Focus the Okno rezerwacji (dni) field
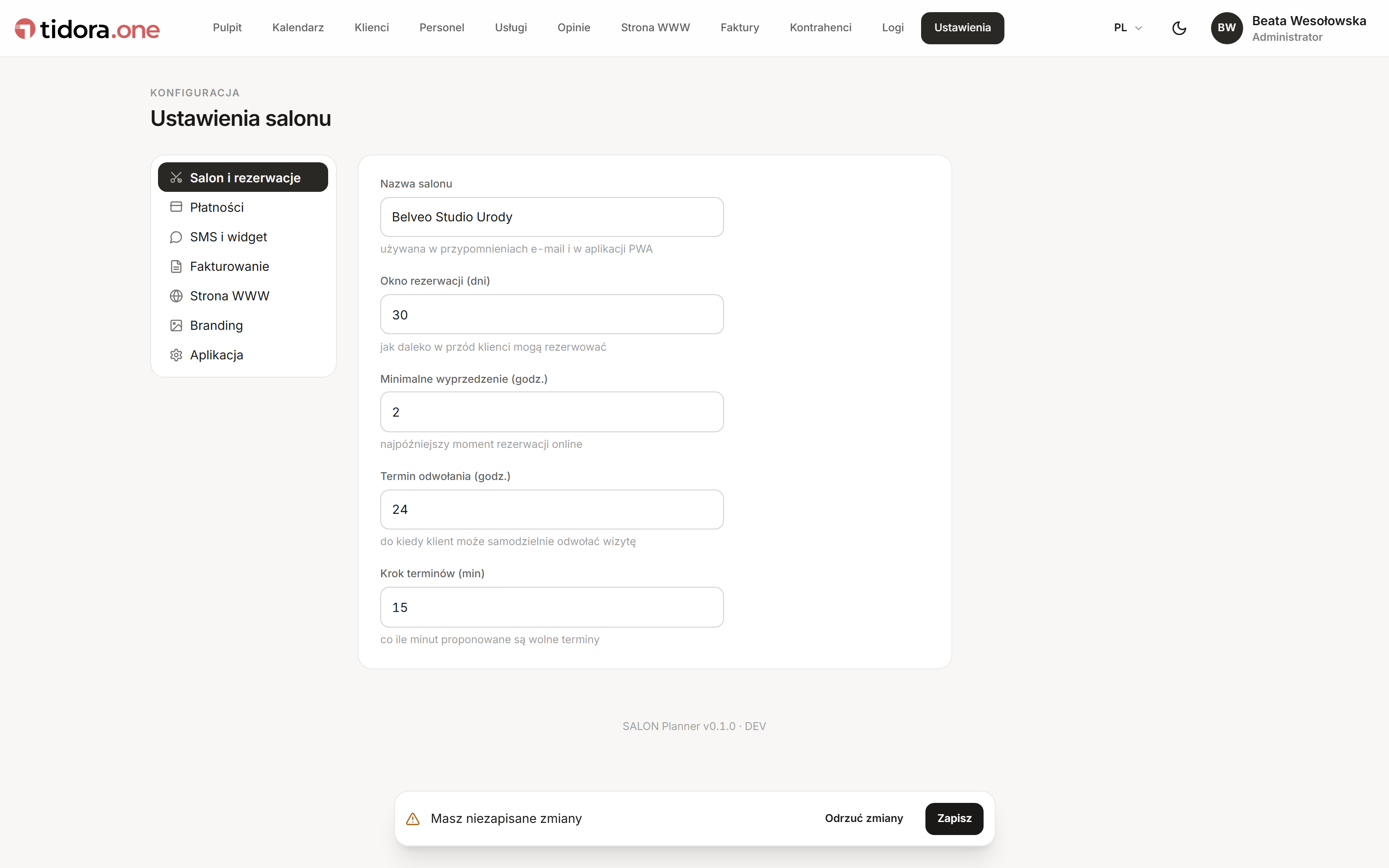The height and width of the screenshot is (868, 1389). pyautogui.click(x=552, y=315)
